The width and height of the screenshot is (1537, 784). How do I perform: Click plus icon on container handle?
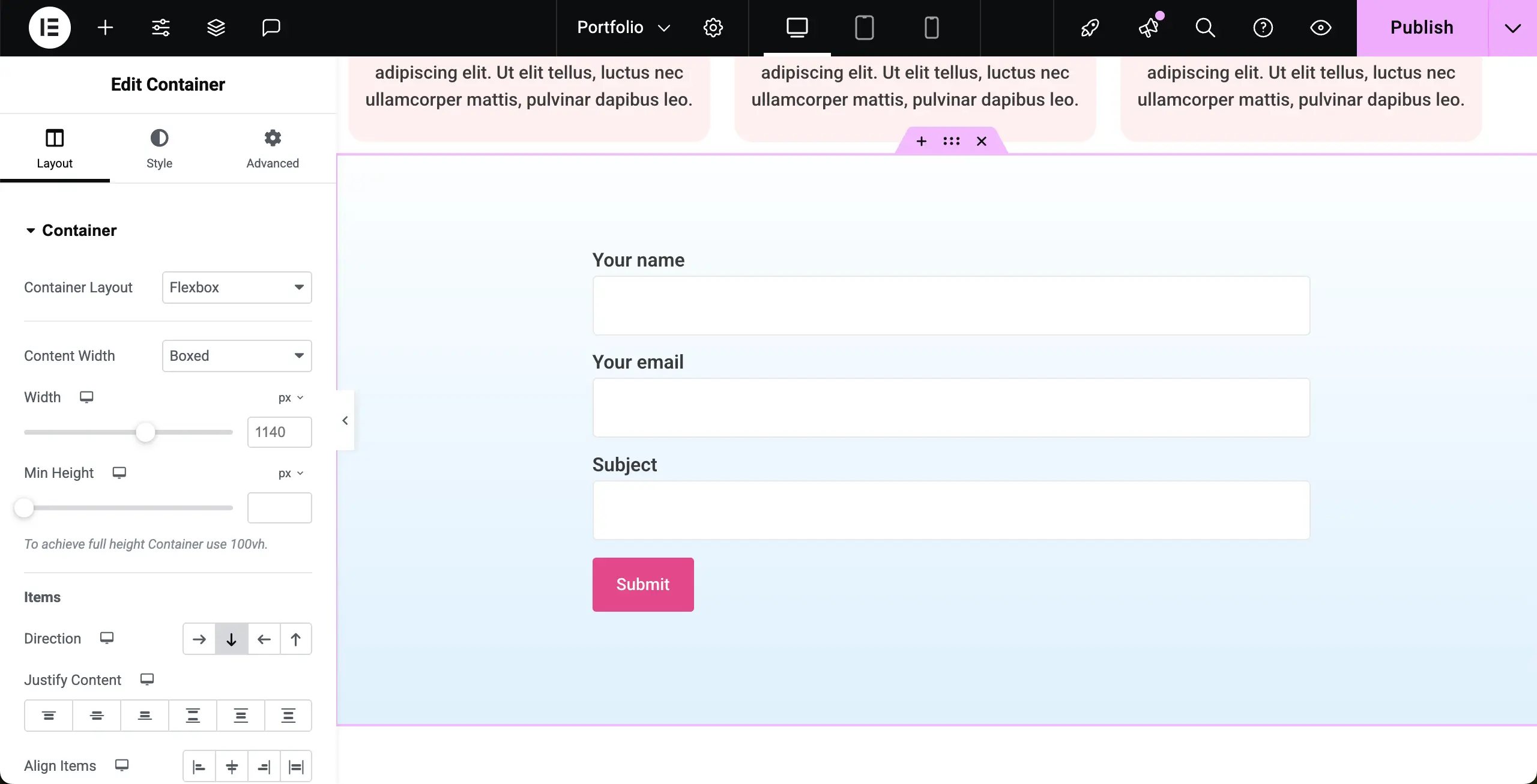click(922, 141)
